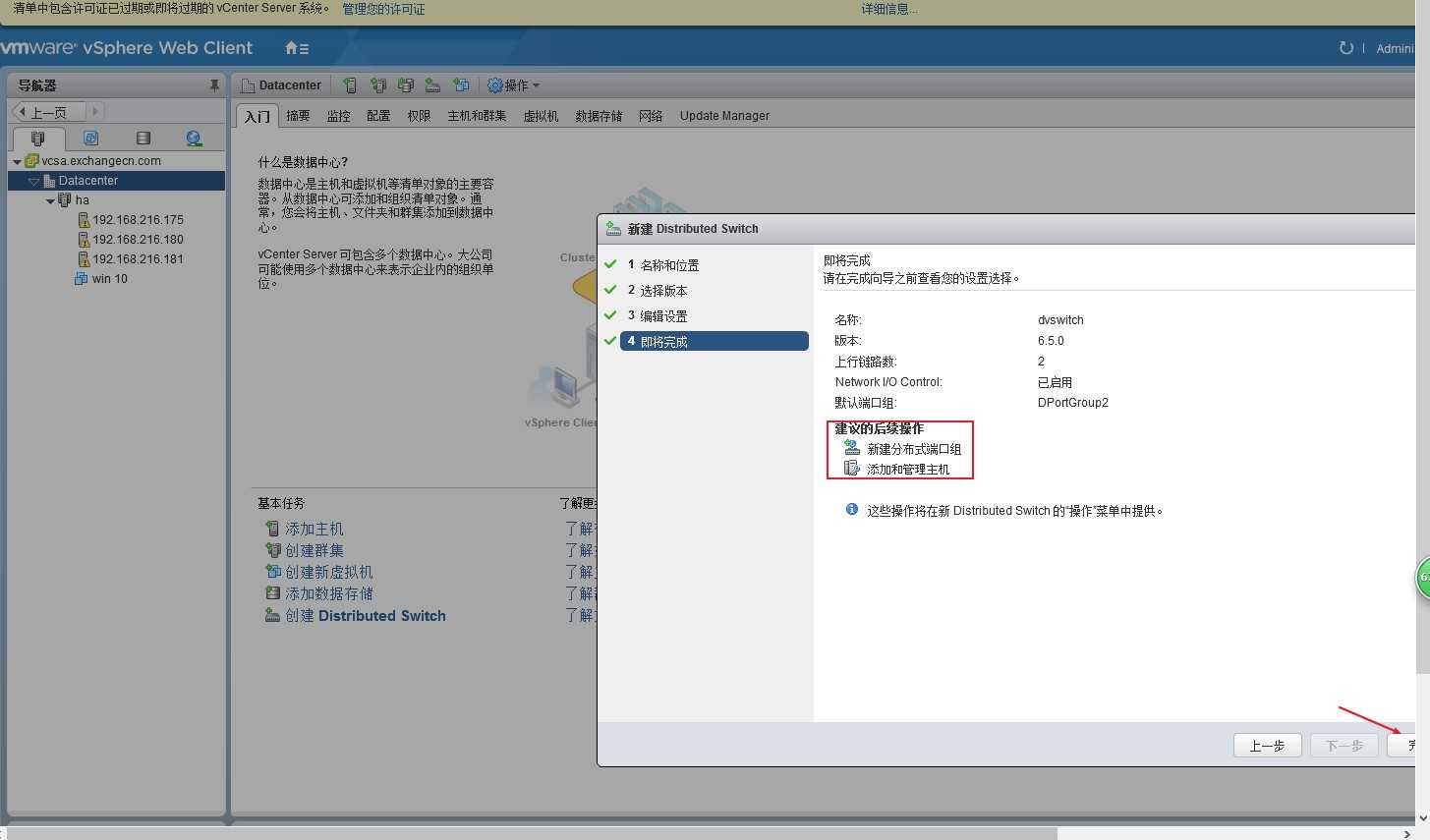
Task: Open the 配置 (Configure) tab
Action: pos(378,116)
